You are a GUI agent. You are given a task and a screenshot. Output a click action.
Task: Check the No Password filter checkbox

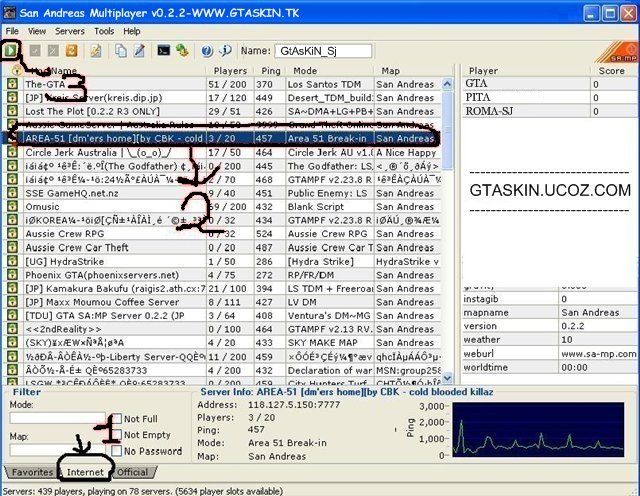(x=116, y=451)
